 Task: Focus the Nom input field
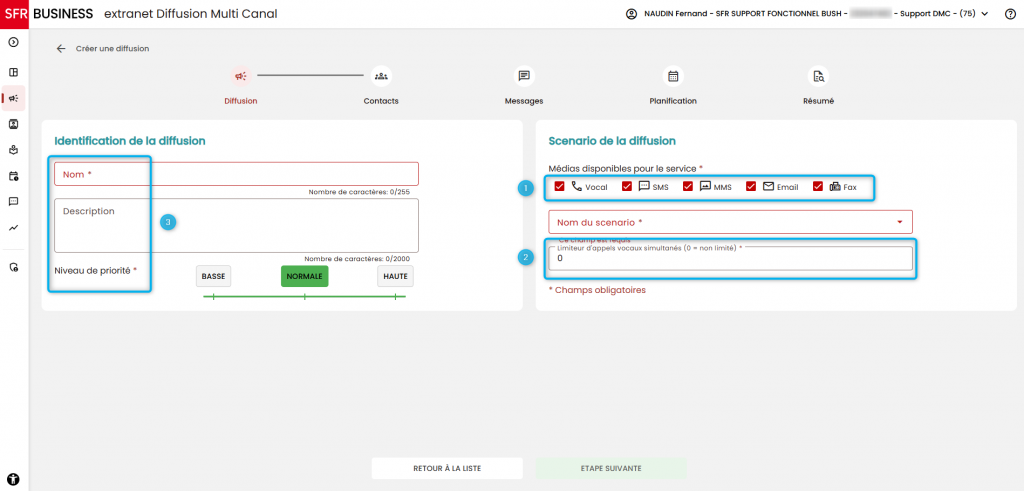236,174
